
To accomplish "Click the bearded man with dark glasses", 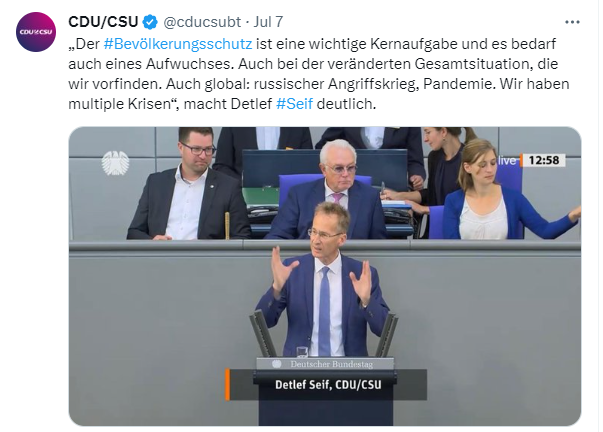I will 189,185.
